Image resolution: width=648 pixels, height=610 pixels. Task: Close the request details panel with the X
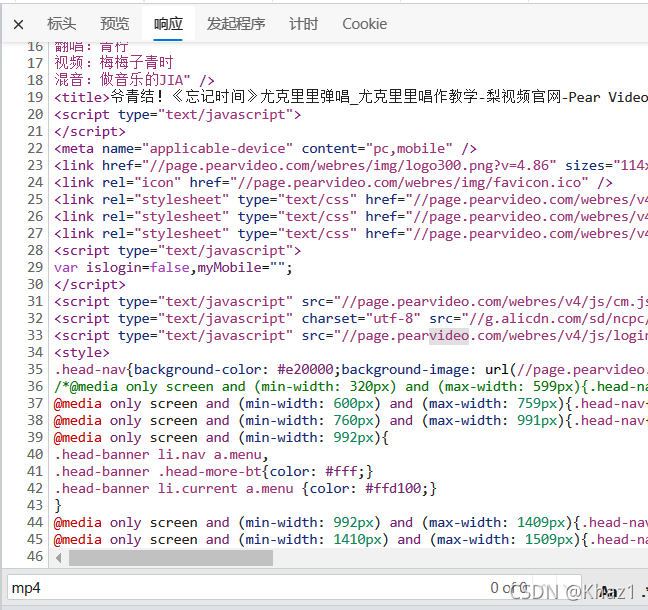click(18, 24)
